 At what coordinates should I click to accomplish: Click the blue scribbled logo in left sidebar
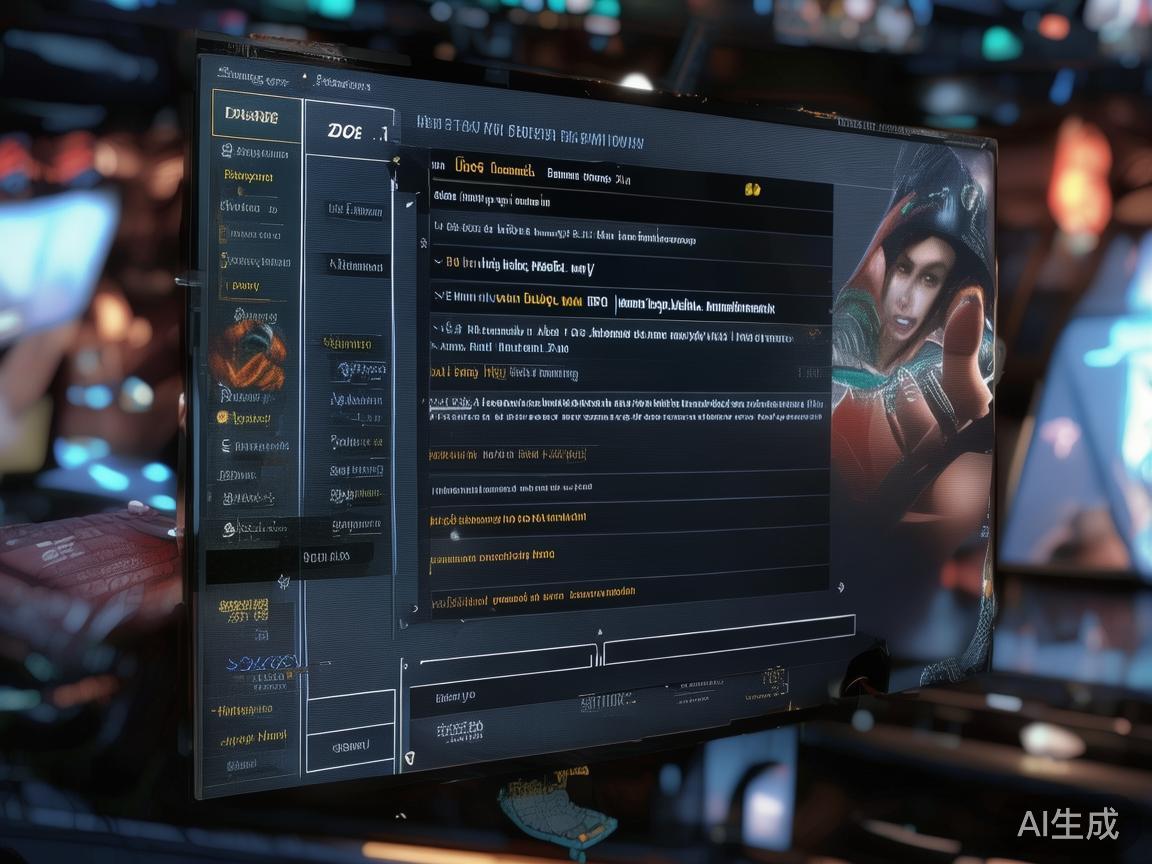point(262,662)
